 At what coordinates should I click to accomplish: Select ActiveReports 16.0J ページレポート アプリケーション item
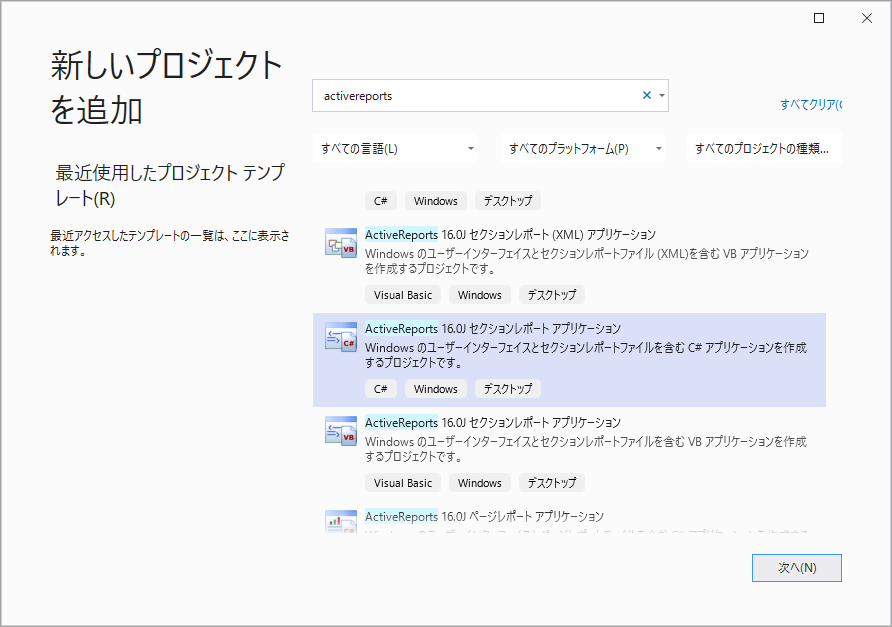point(484,516)
